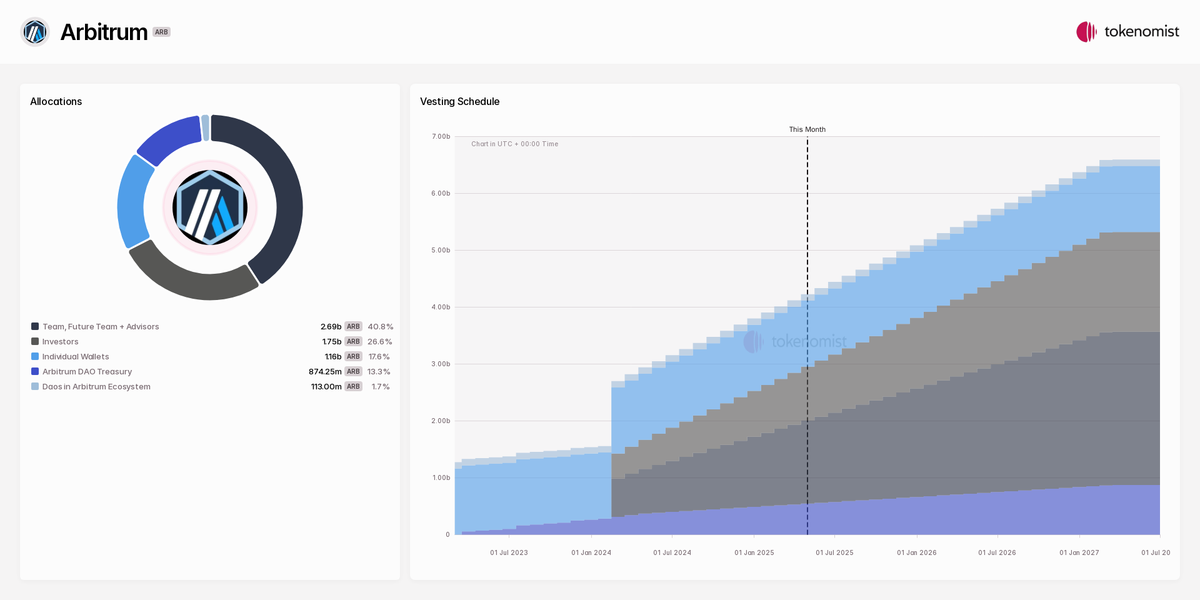Select the Daos in Arbitrum Ecosystem color swatch
This screenshot has height=600, width=1200.
(35, 387)
